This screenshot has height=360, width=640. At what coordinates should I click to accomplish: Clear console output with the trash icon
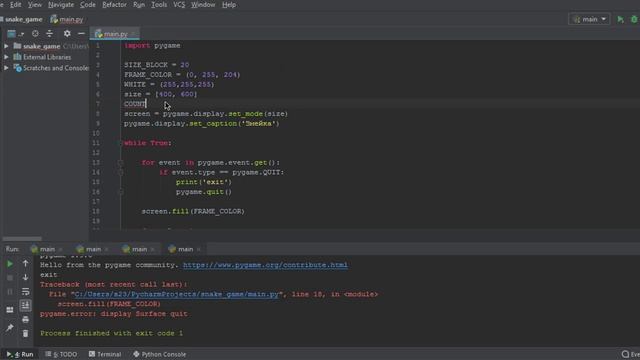click(25, 333)
